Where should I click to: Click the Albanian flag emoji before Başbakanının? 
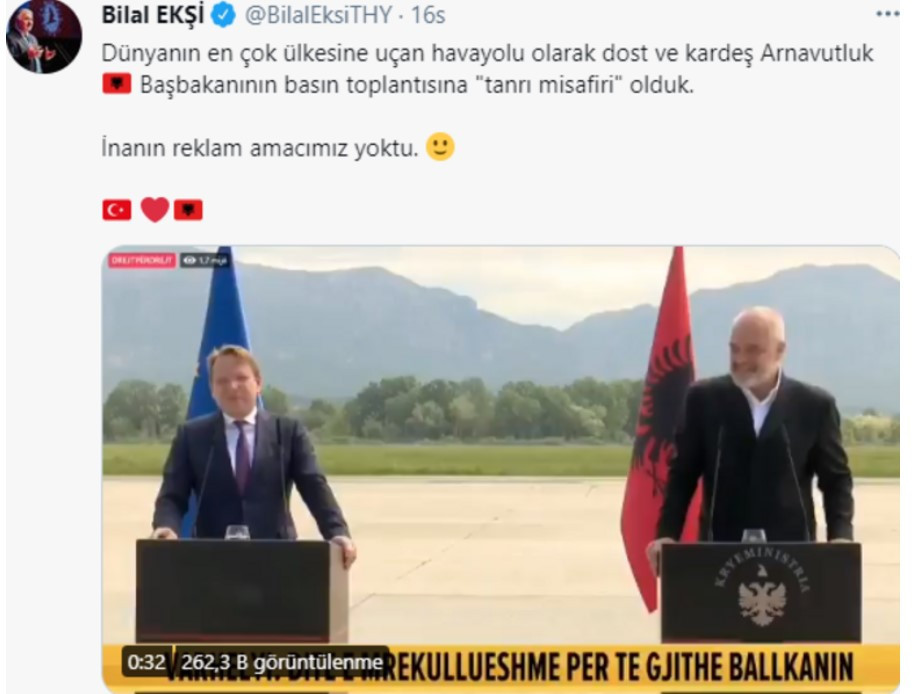117,84
